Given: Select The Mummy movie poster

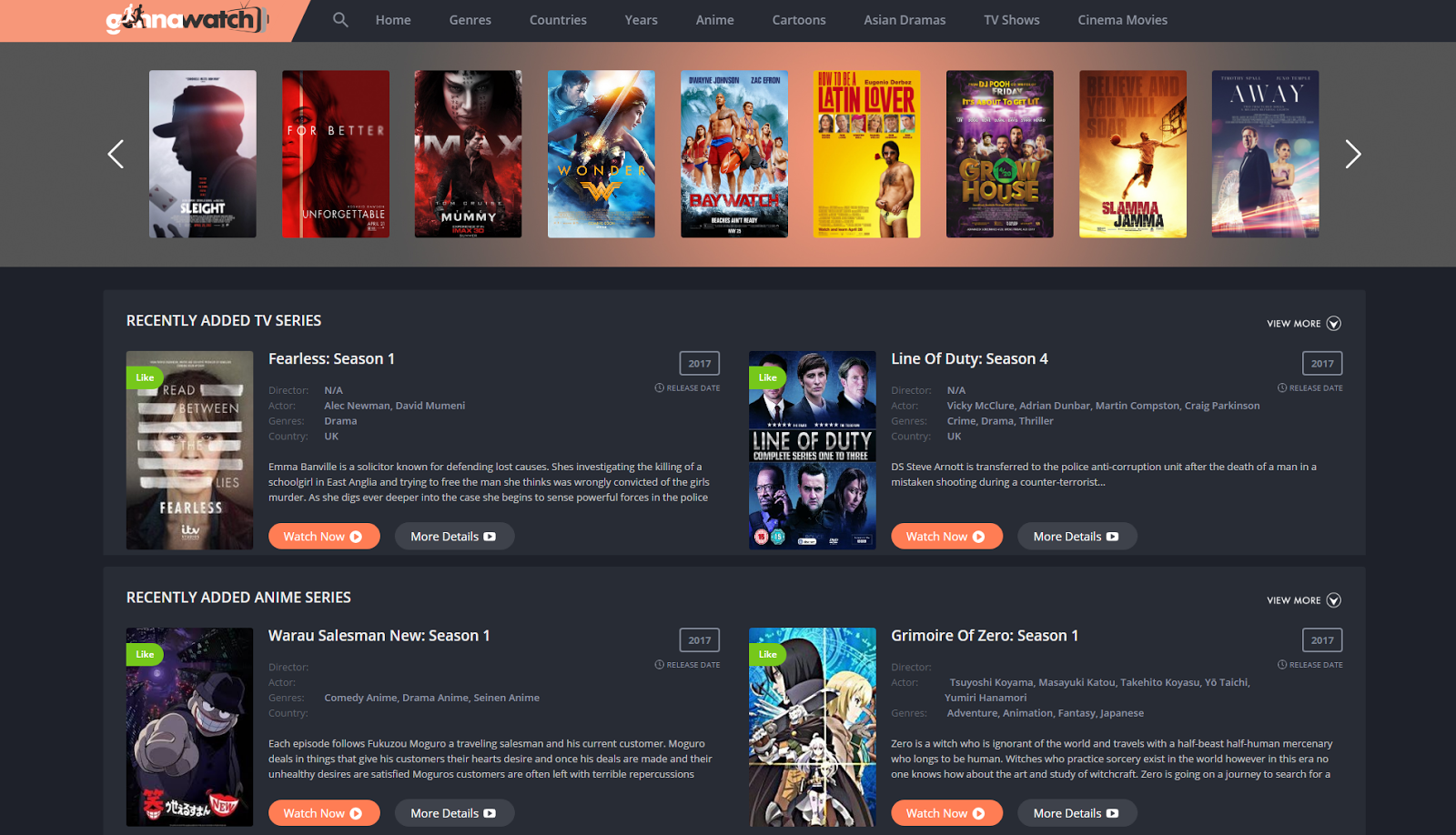Looking at the screenshot, I should point(469,154).
